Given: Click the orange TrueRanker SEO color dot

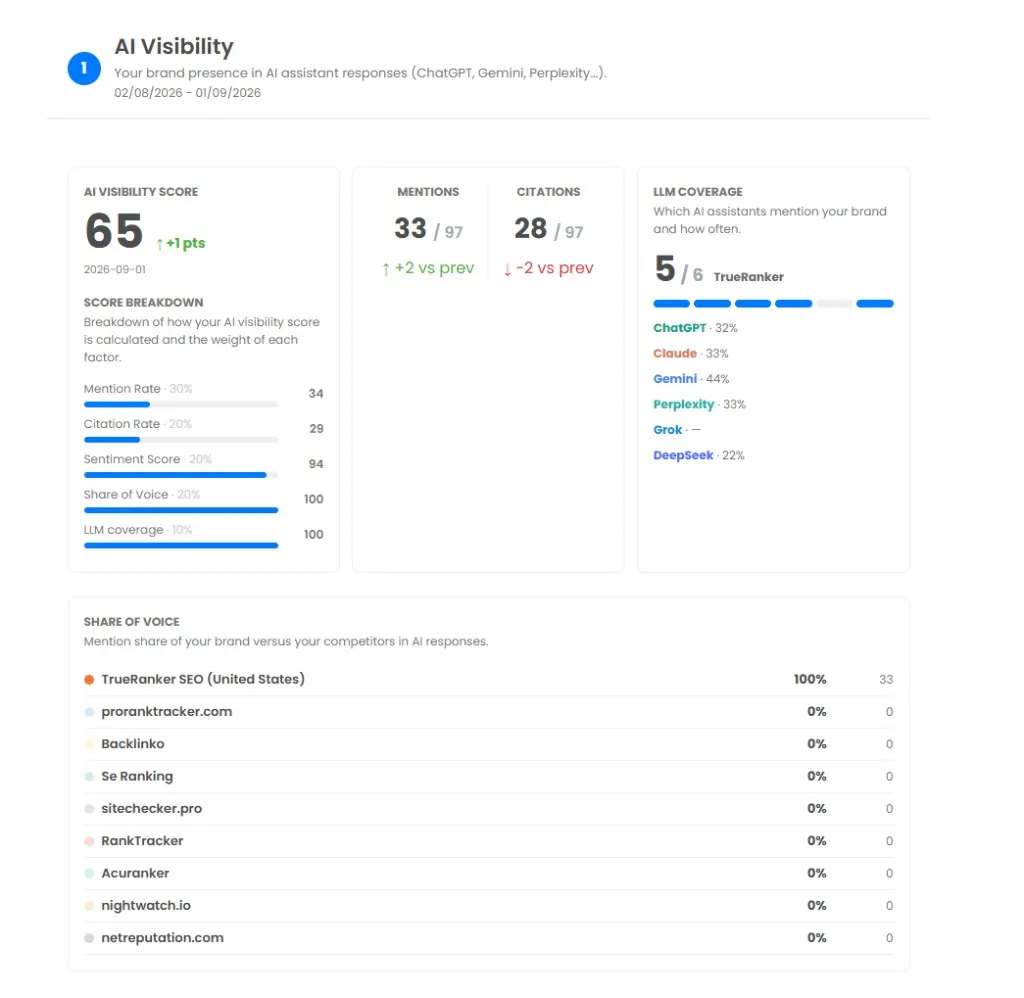Looking at the screenshot, I should (89, 680).
